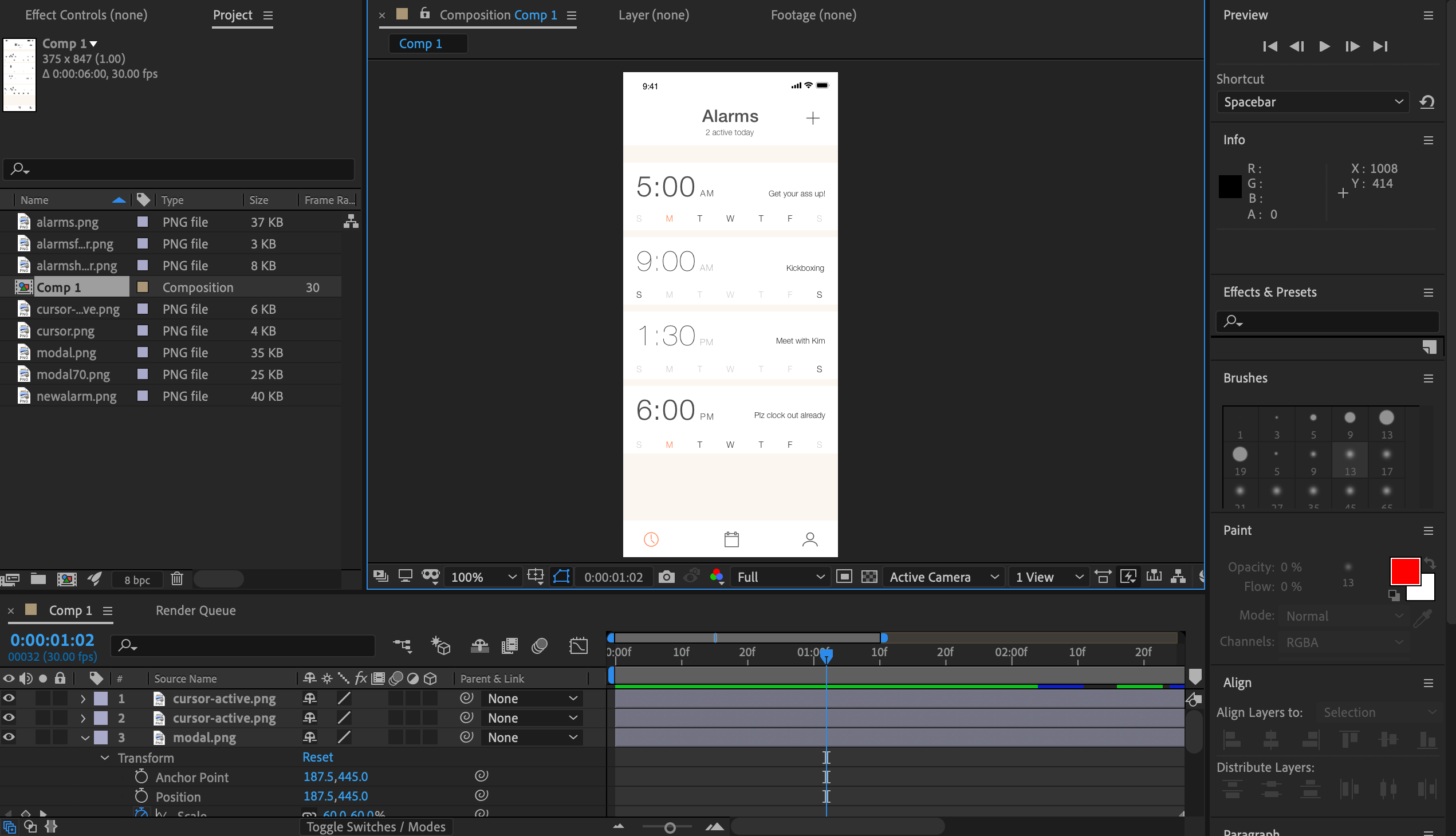Click the preview time 0:00:01:02 display
Viewport: 1456px width, 836px height.
[x=614, y=577]
